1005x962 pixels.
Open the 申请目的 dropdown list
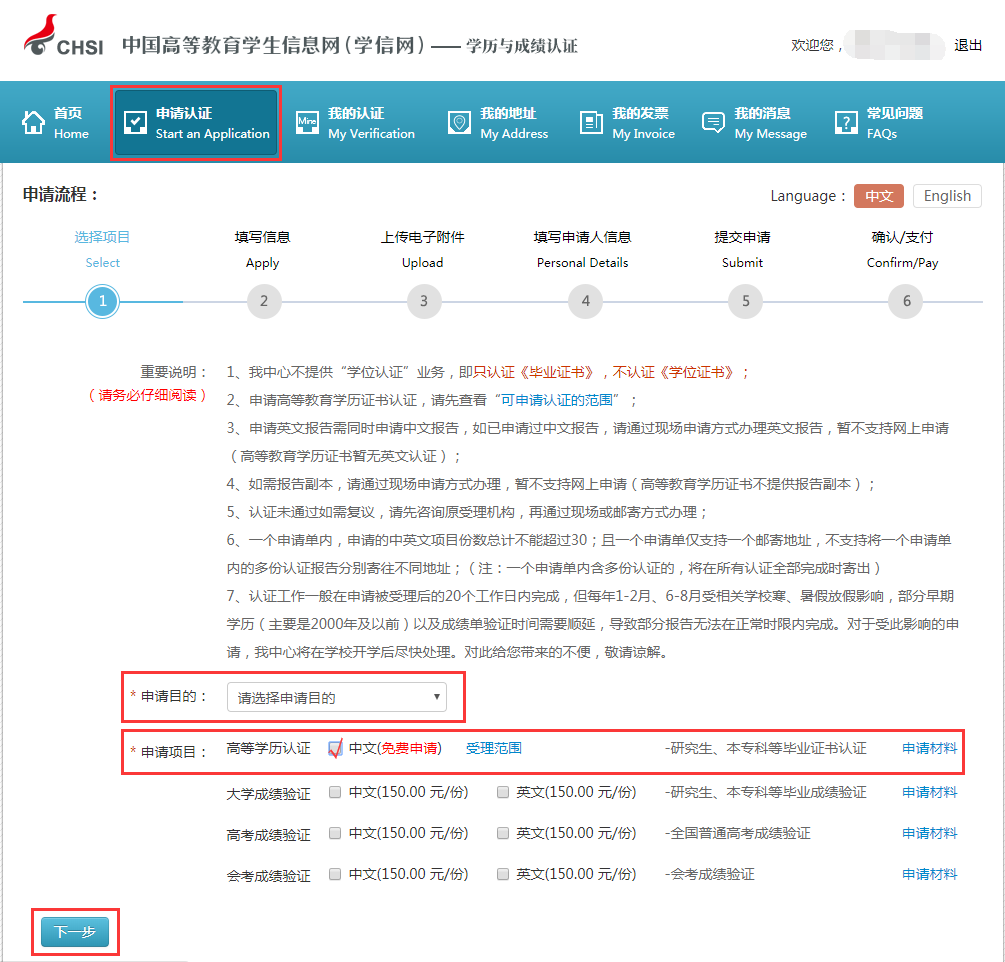[x=336, y=697]
